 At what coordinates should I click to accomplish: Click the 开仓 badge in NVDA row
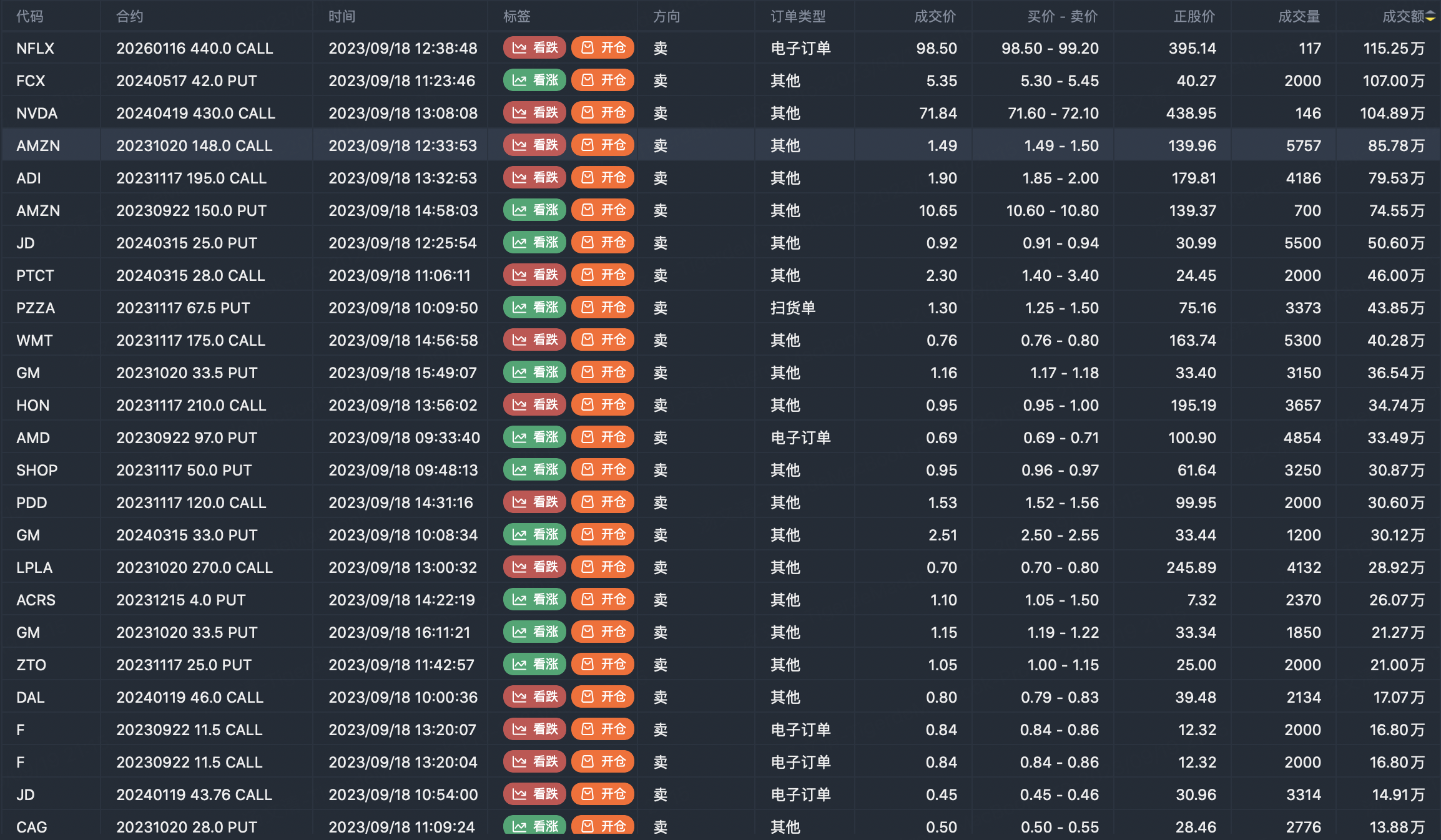coord(602,113)
